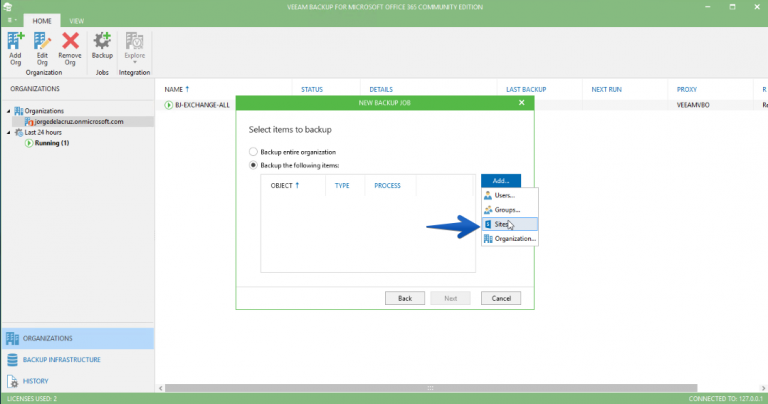Open the Add... dropdown button
768x404 pixels.
tap(501, 181)
